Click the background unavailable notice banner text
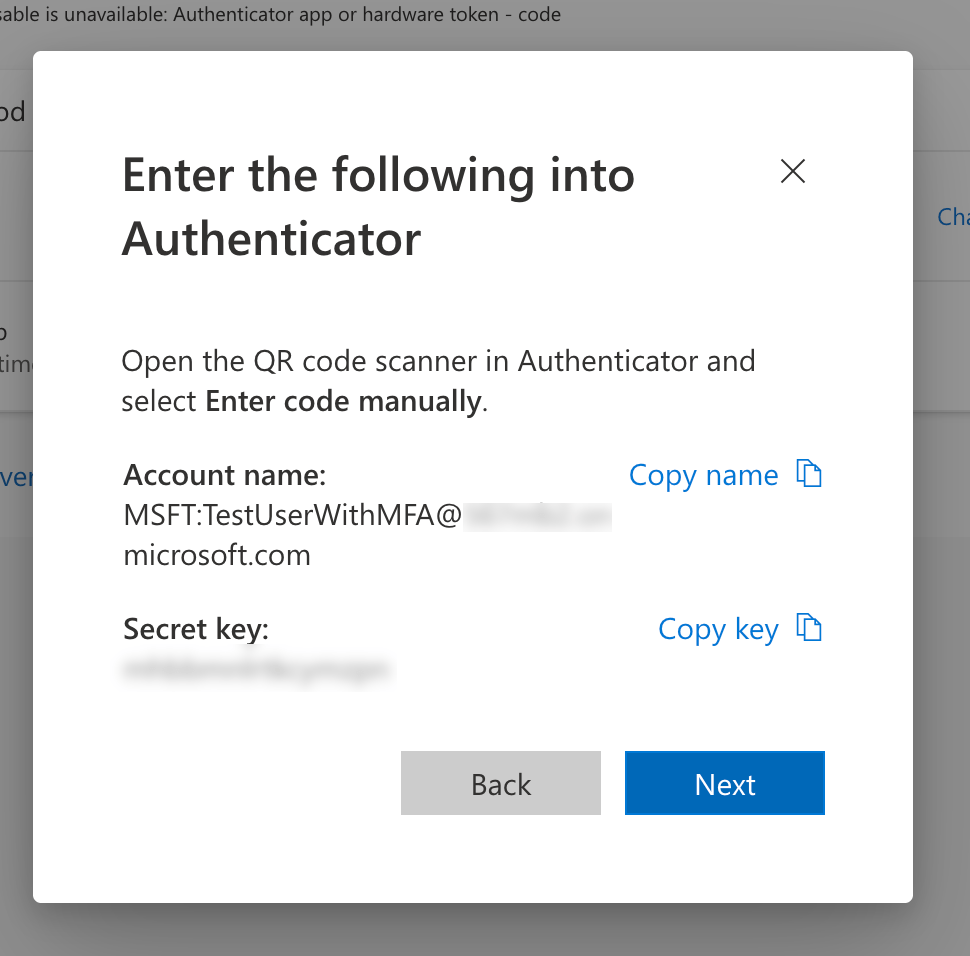 280,14
